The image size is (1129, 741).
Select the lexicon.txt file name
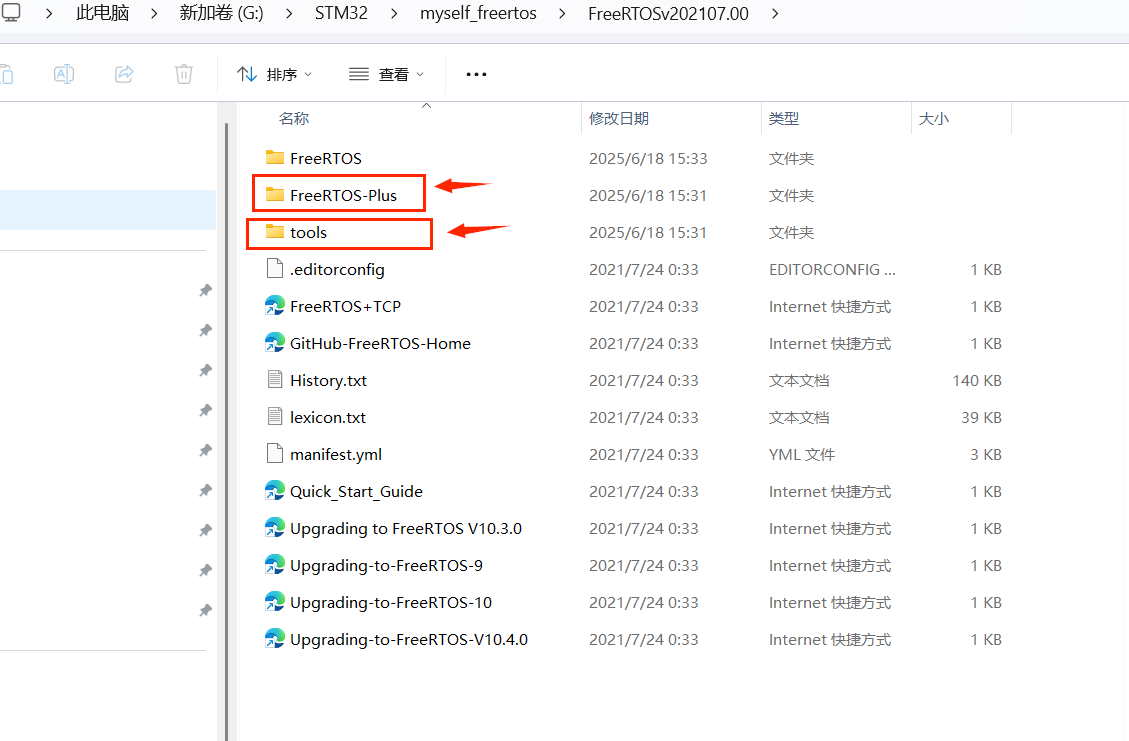point(328,417)
